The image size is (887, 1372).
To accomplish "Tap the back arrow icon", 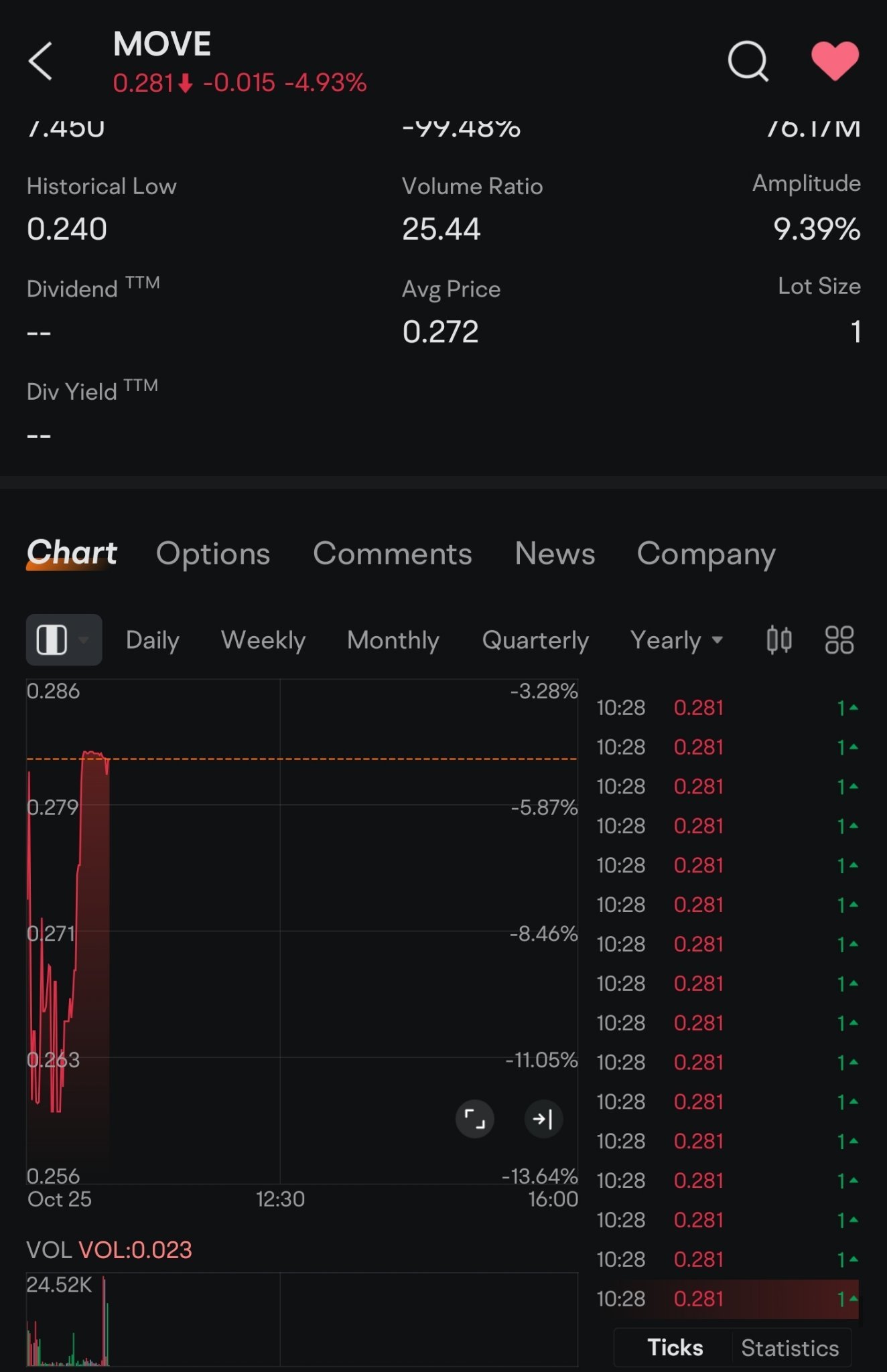I will pos(40,62).
